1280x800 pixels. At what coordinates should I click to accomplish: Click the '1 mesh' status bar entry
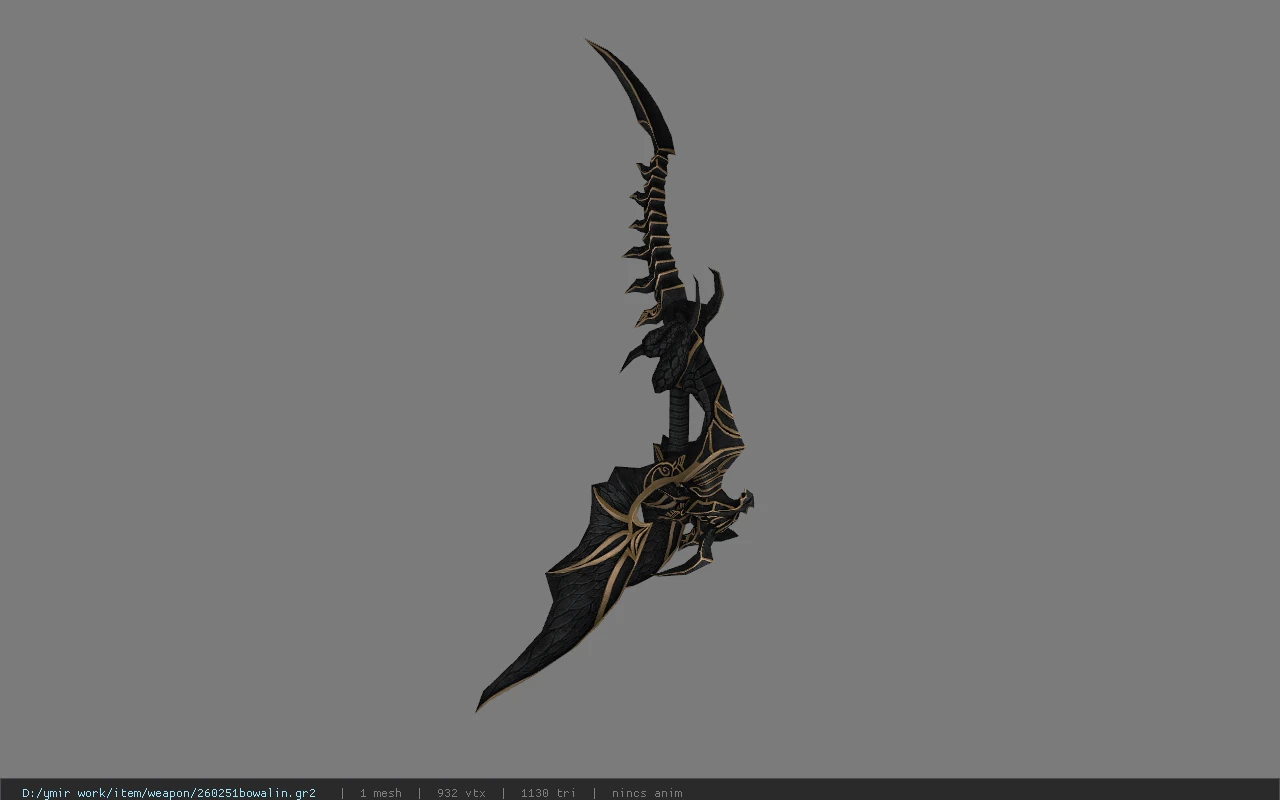381,793
